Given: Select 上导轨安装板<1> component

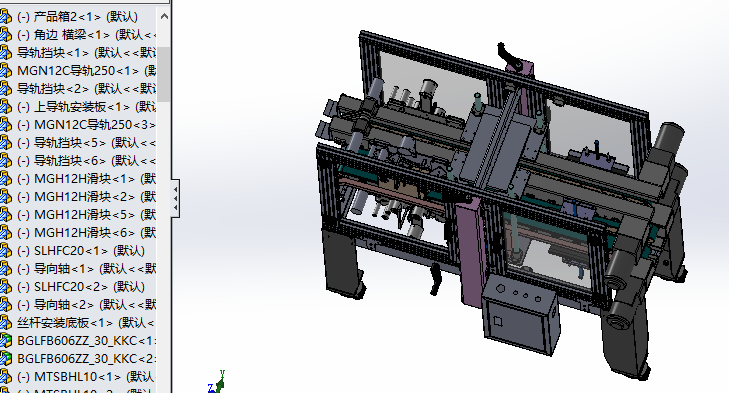Looking at the screenshot, I should point(86,107).
